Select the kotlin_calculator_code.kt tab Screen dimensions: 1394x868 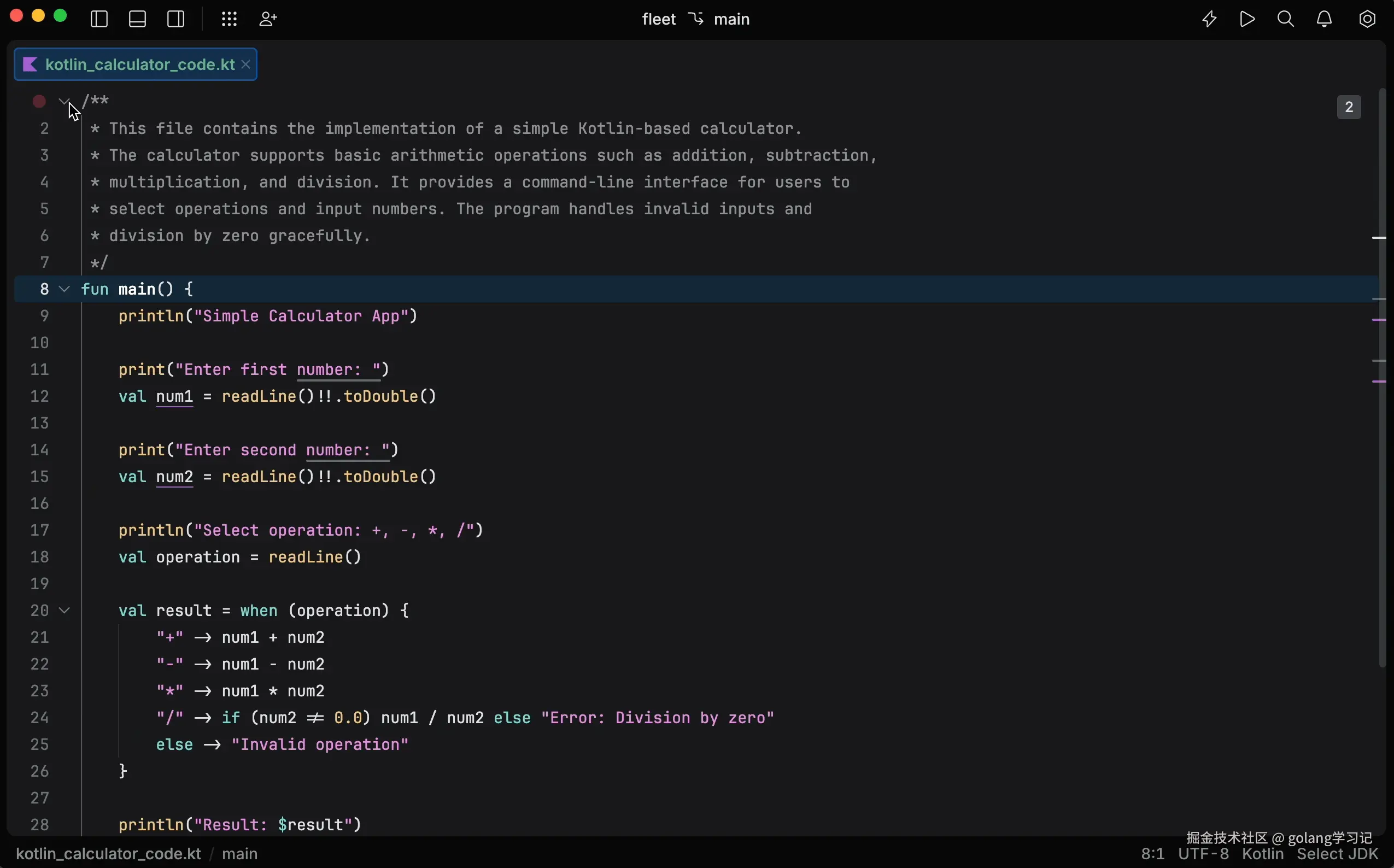click(x=139, y=64)
